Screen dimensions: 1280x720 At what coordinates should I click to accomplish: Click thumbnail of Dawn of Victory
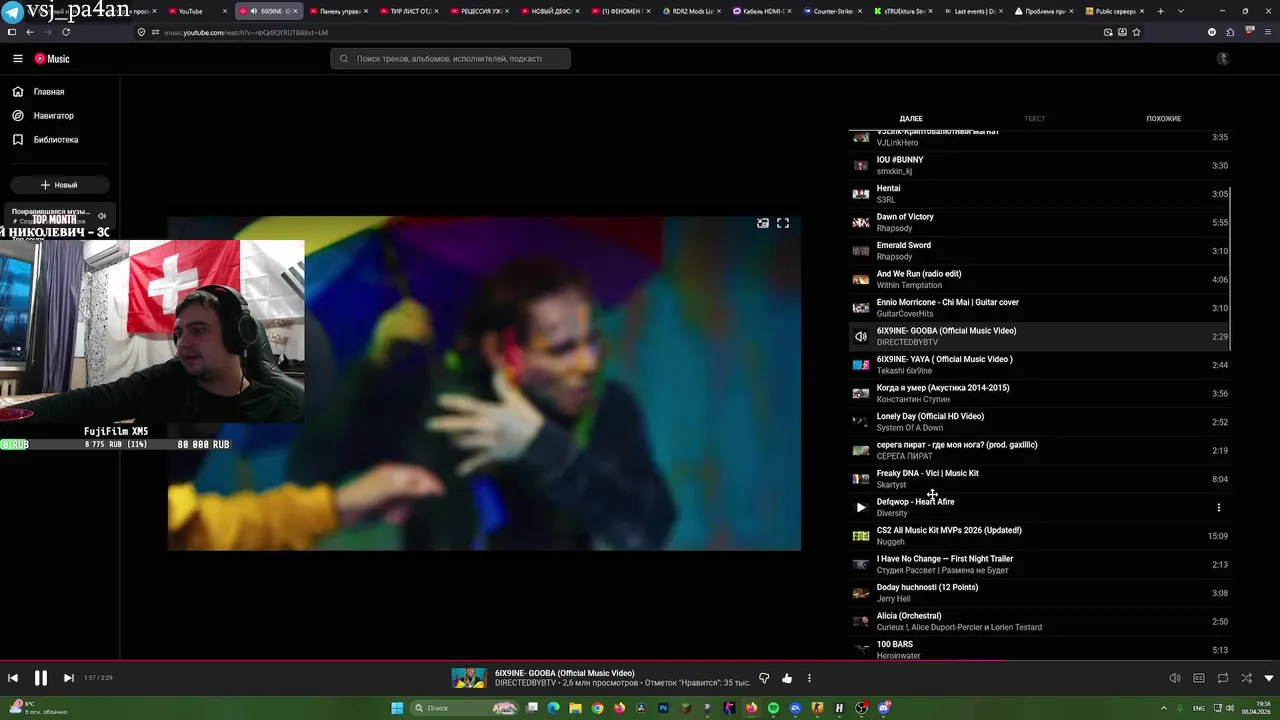click(861, 223)
